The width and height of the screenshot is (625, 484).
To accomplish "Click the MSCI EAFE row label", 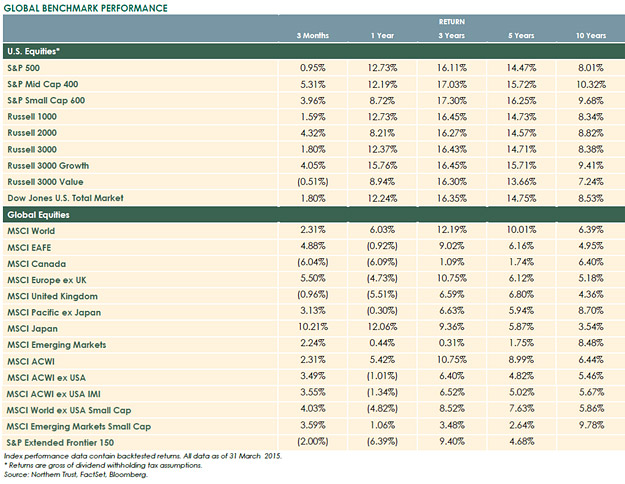I will click(29, 248).
